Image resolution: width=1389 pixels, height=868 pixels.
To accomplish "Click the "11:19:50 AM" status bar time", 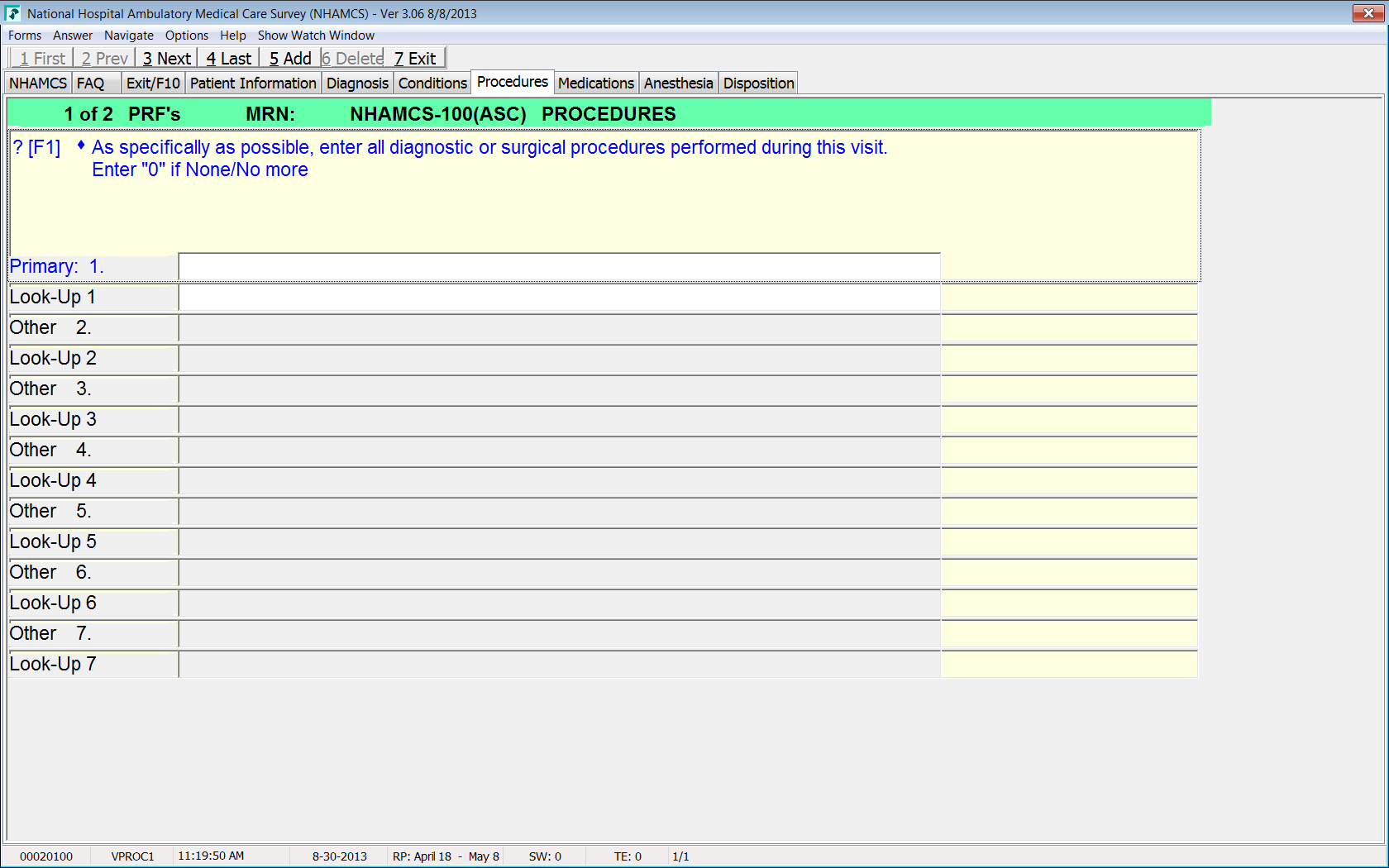I will click(211, 856).
